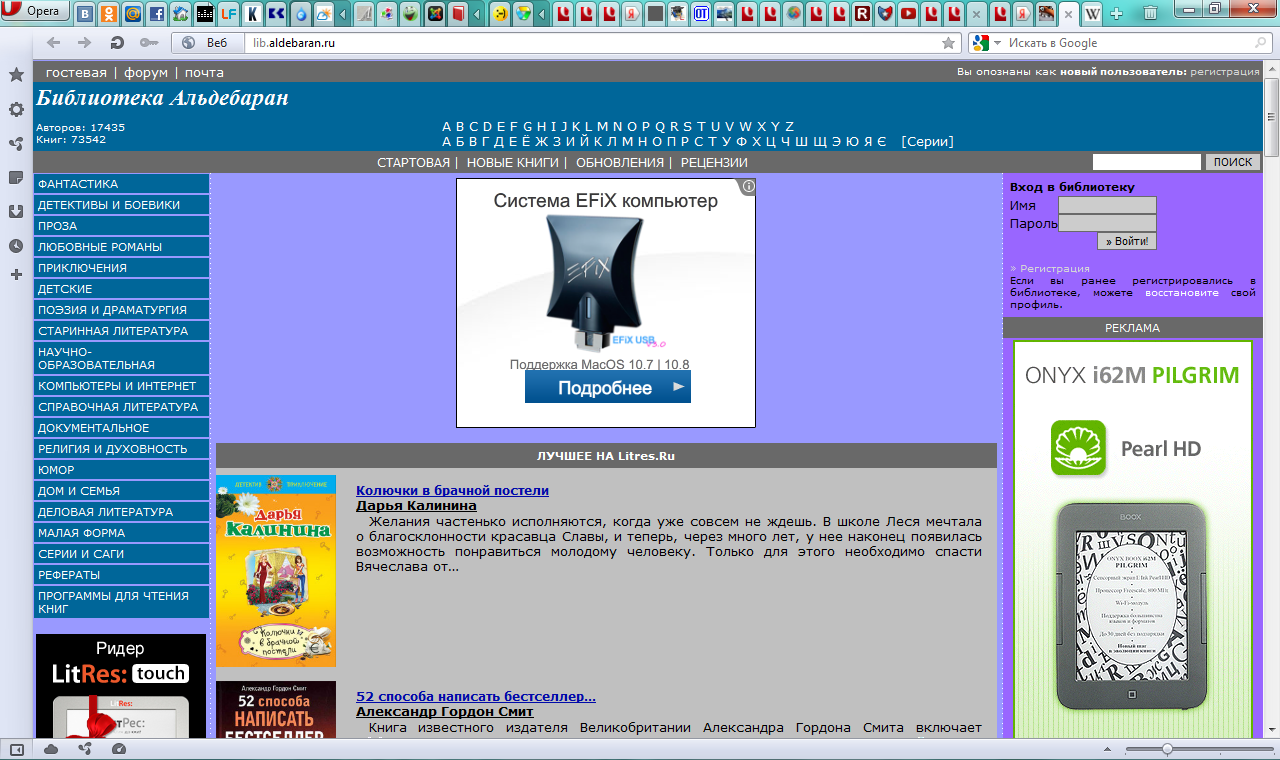Open the НОВЫЕ КНИГИ menu item
1280x760 pixels.
click(x=513, y=162)
